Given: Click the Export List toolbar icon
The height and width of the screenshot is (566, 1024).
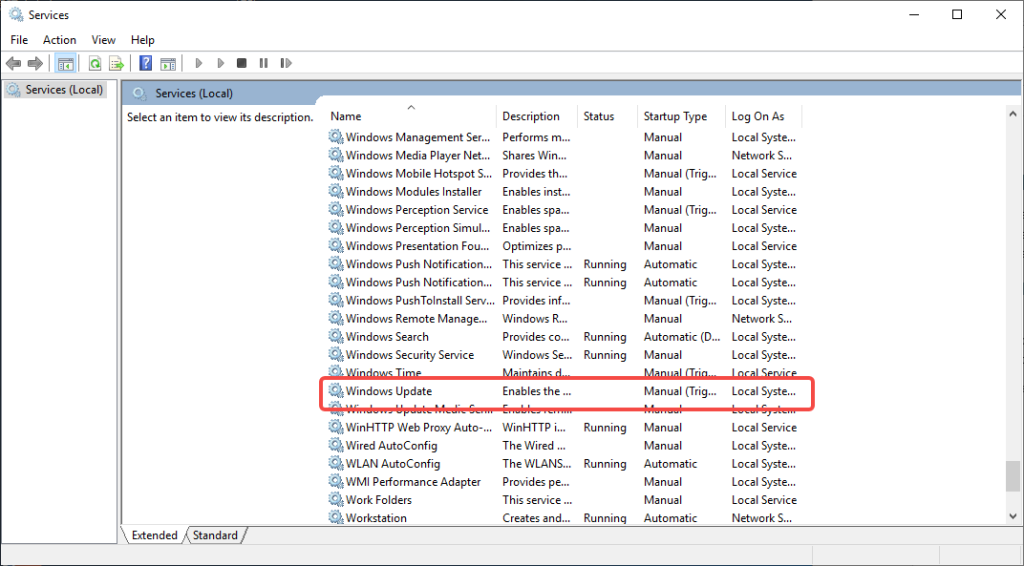Looking at the screenshot, I should (x=116, y=63).
